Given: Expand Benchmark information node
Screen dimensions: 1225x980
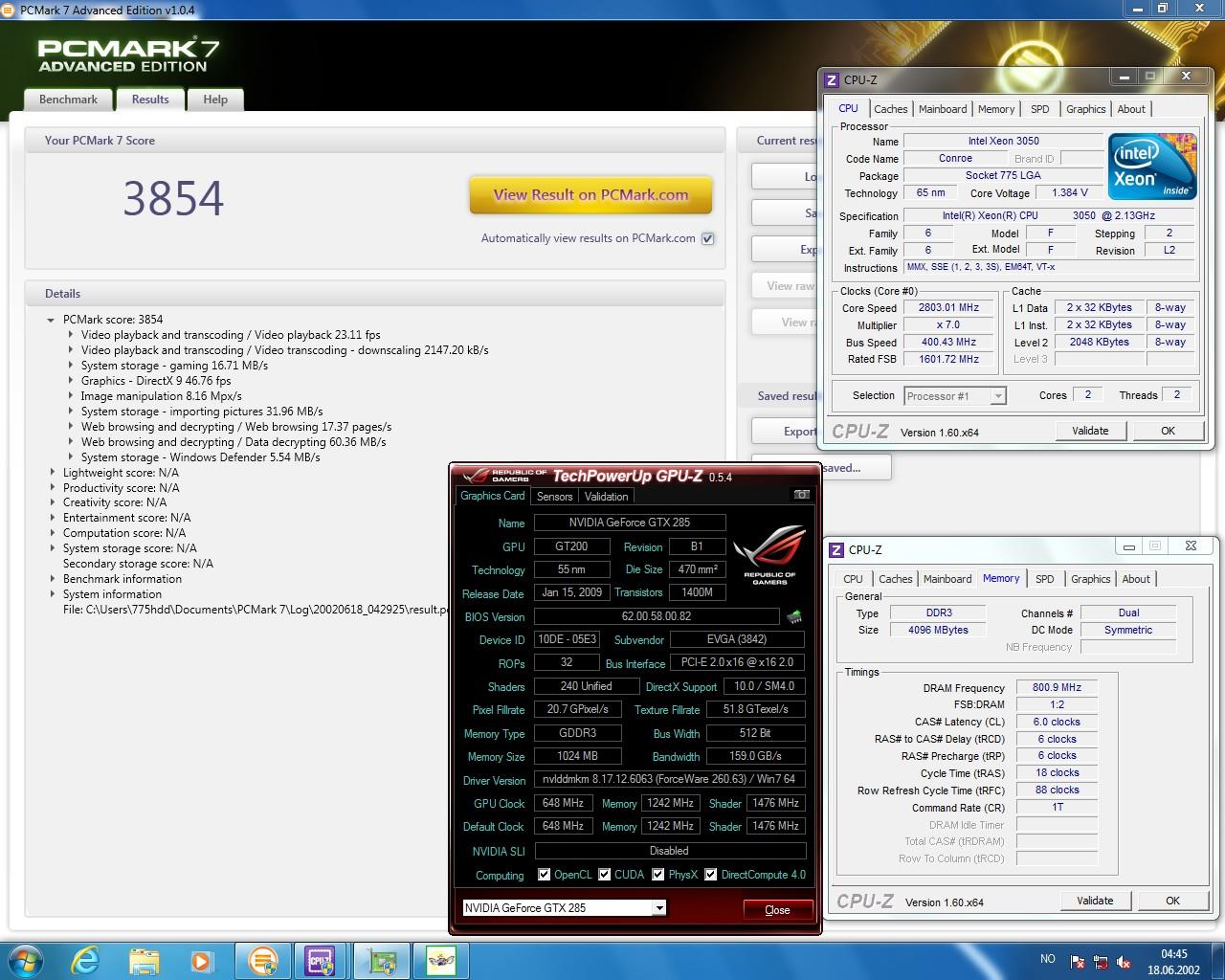Looking at the screenshot, I should click(52, 579).
